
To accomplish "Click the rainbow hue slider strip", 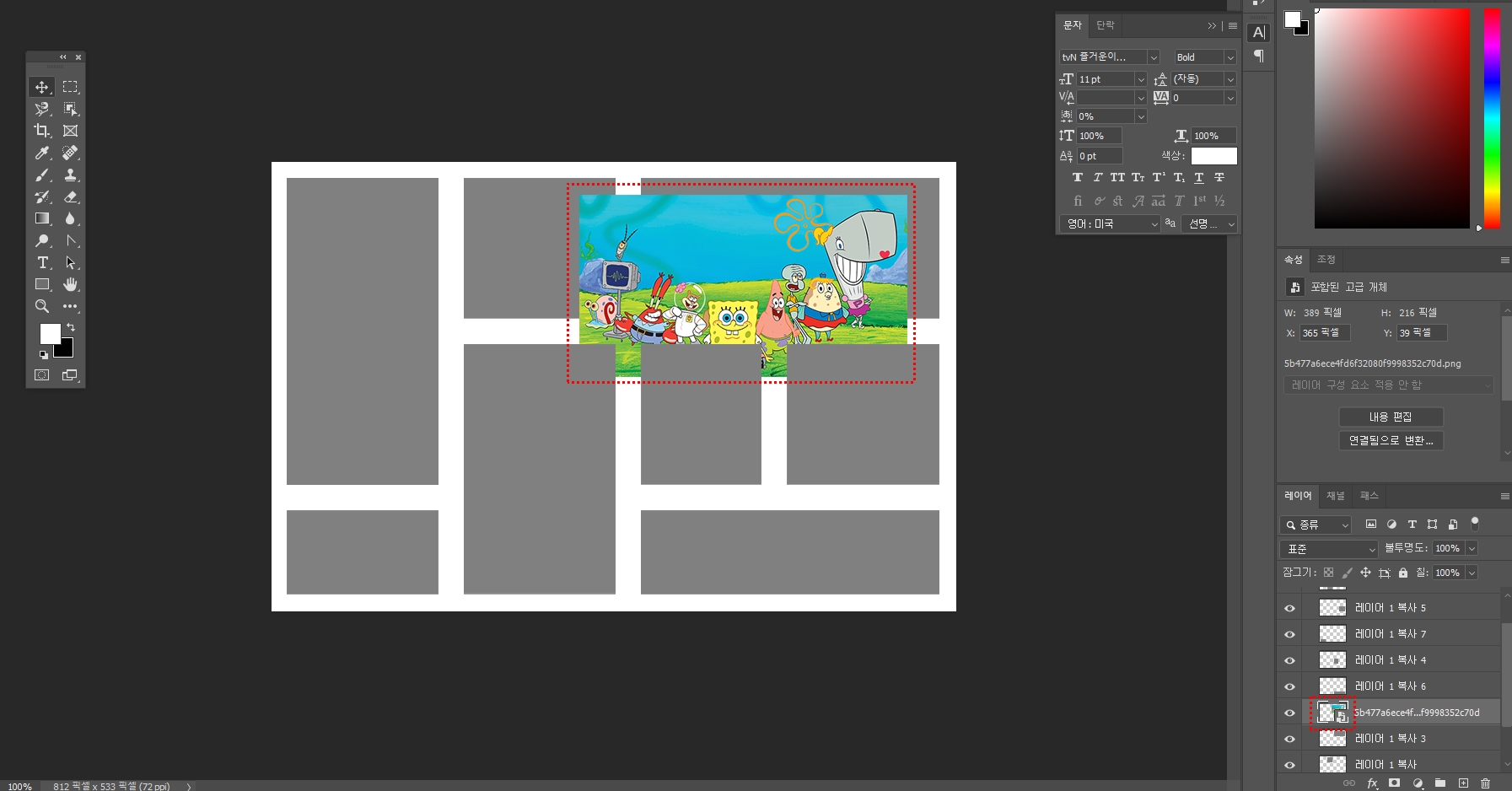I will point(1492,118).
